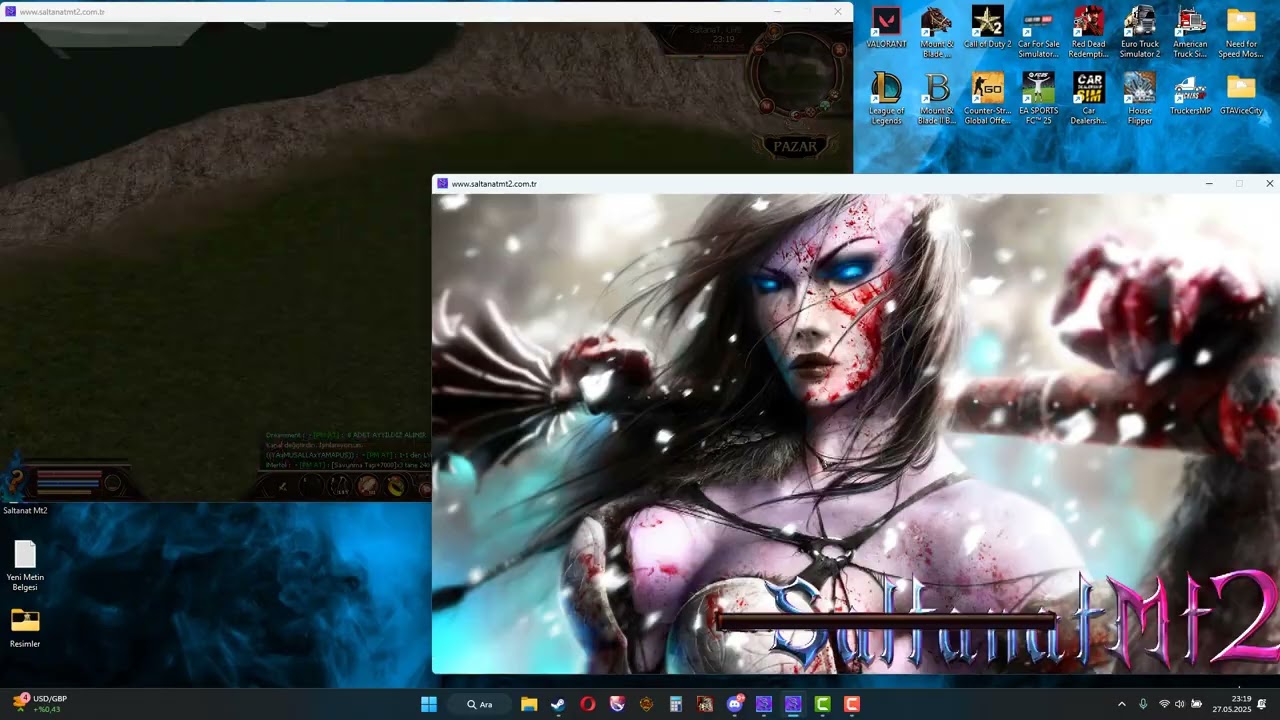Viewport: 1280px width, 720px height.
Task: Open the USD/GBP widget on taskbar
Action: point(41,704)
